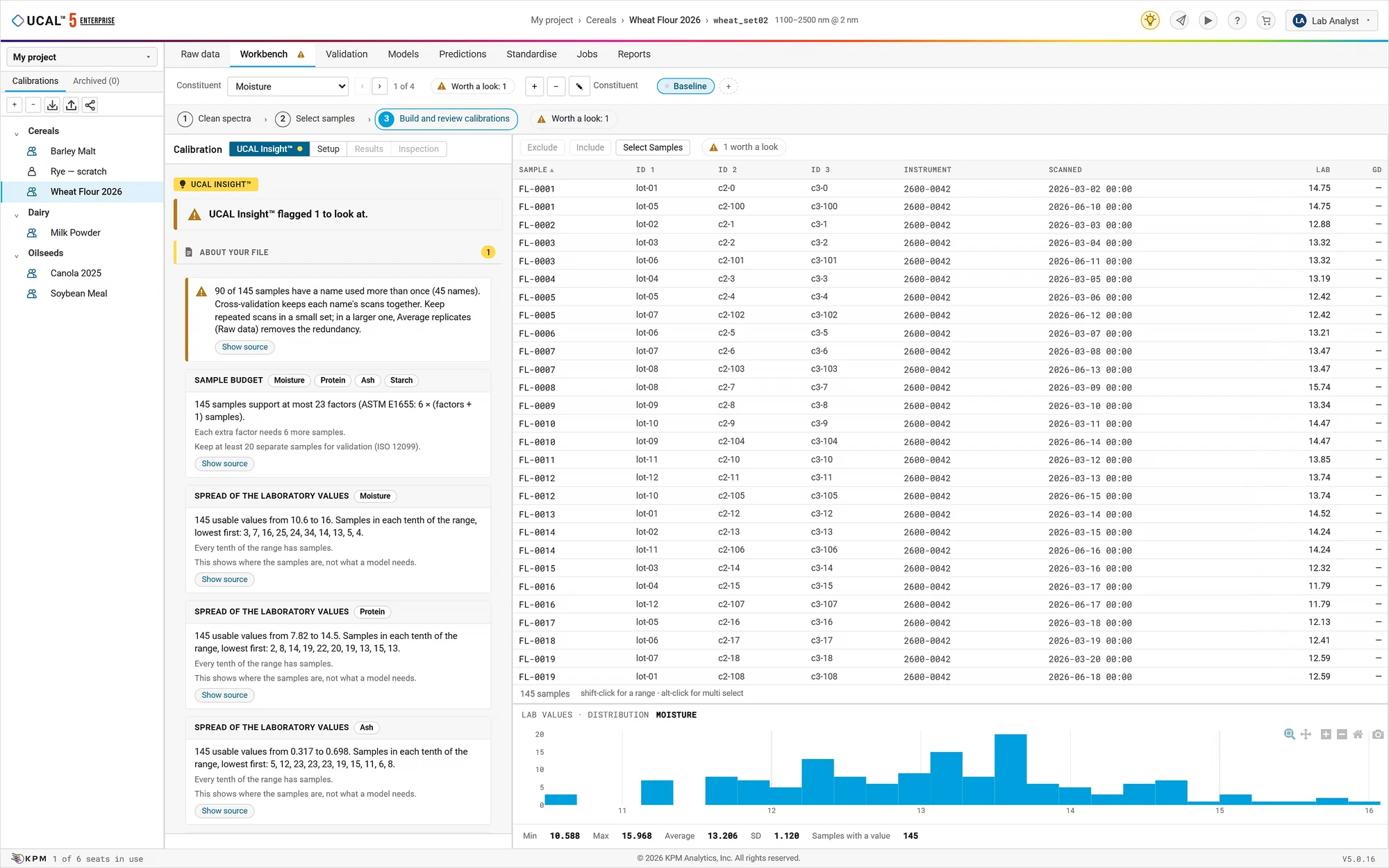Toggle Moisture chip in Sample Budget
Screen dimensions: 1389x868
point(289,381)
